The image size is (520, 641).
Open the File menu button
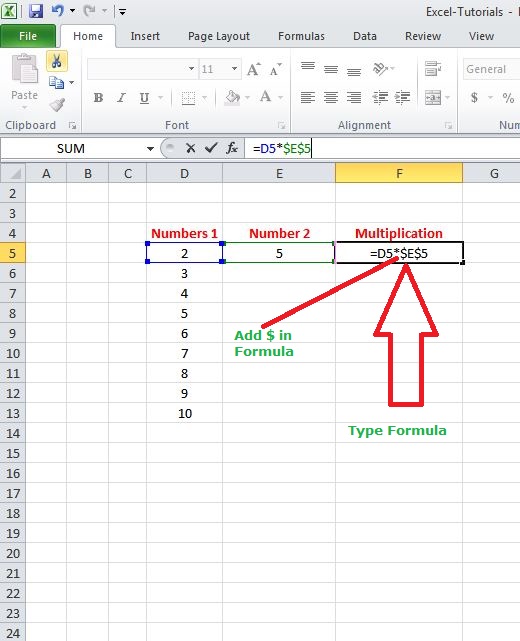28,36
